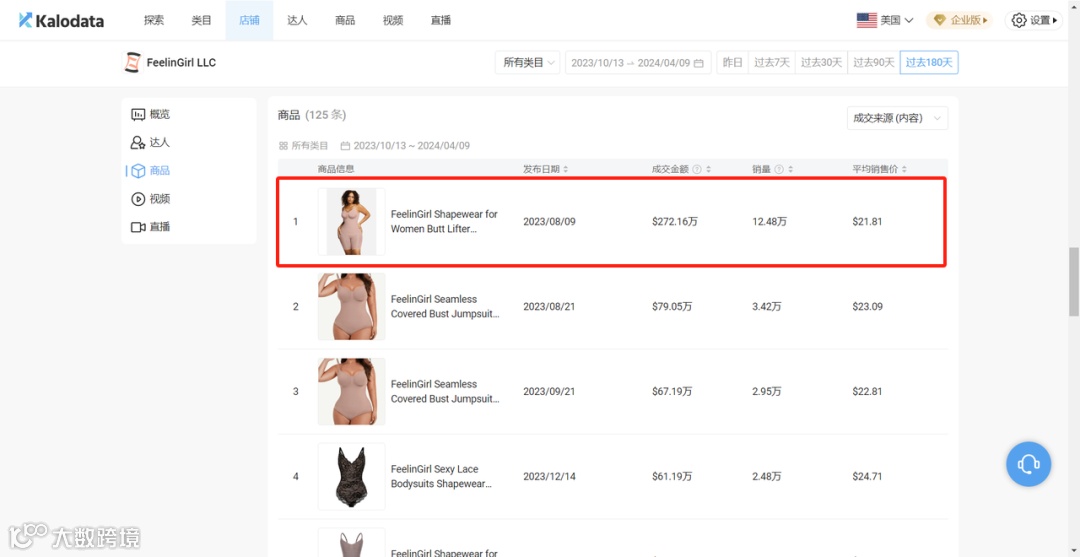Switch to the 商品 top tab
Screen dimensions: 1080x557
coord(345,21)
